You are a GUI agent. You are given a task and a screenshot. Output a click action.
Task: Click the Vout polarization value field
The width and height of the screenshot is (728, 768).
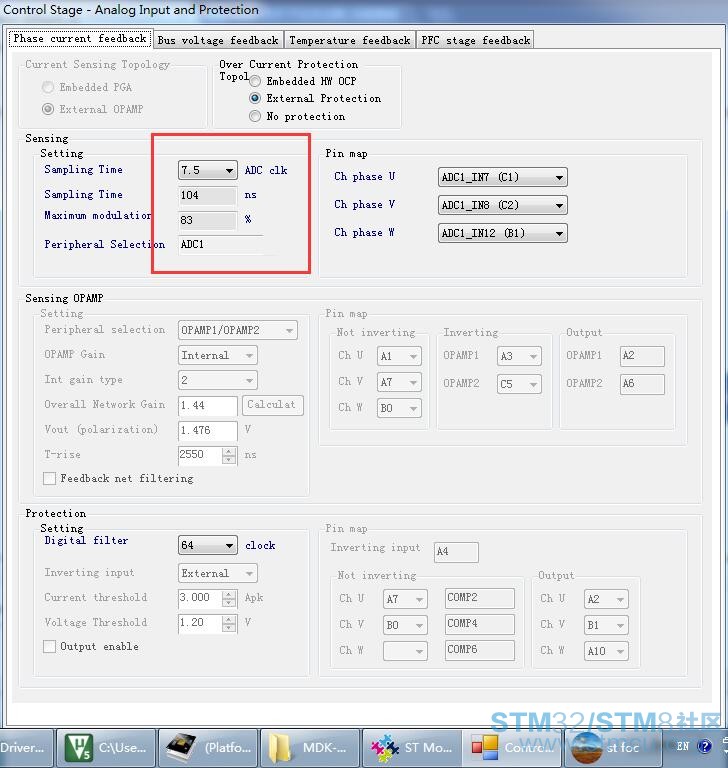coord(208,431)
